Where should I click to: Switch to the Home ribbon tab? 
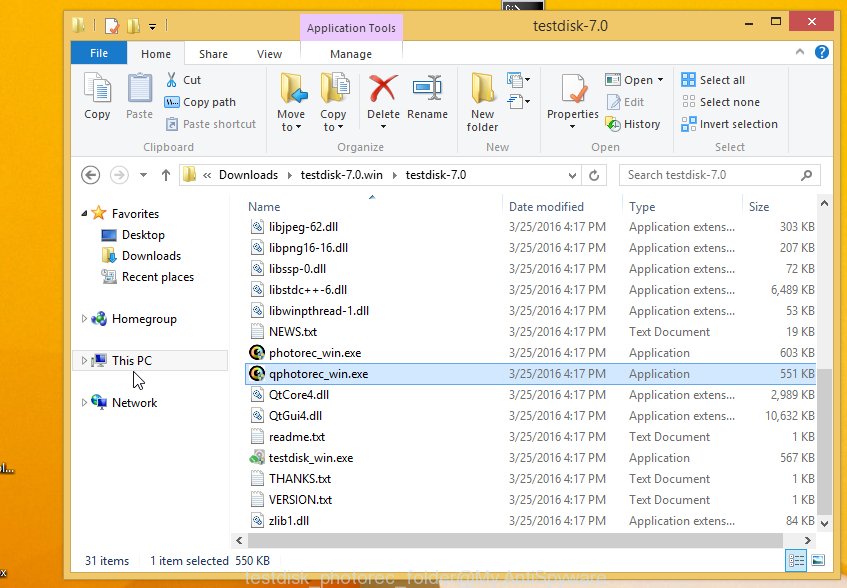pos(156,54)
